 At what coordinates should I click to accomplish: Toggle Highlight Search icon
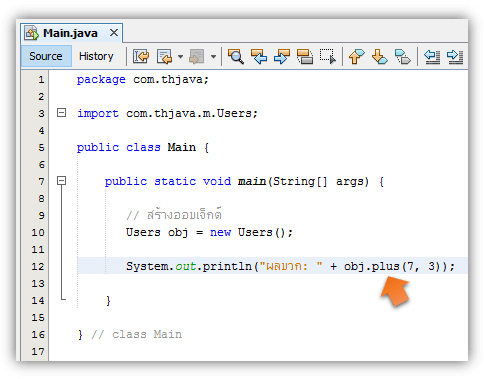(x=305, y=56)
